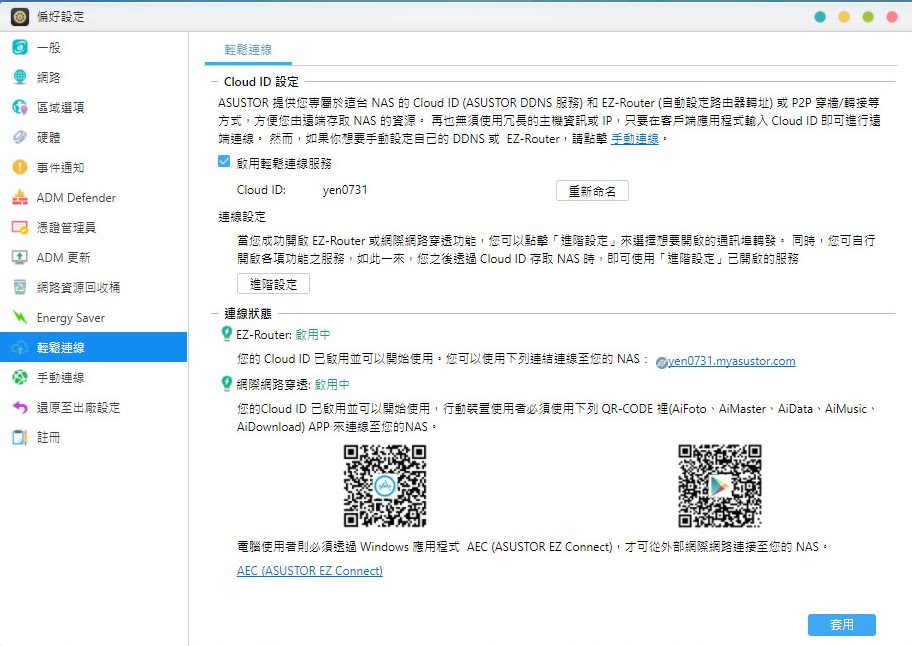The image size is (912, 646).
Task: Select 手動連線 label in sidebar
Action: [x=60, y=377]
